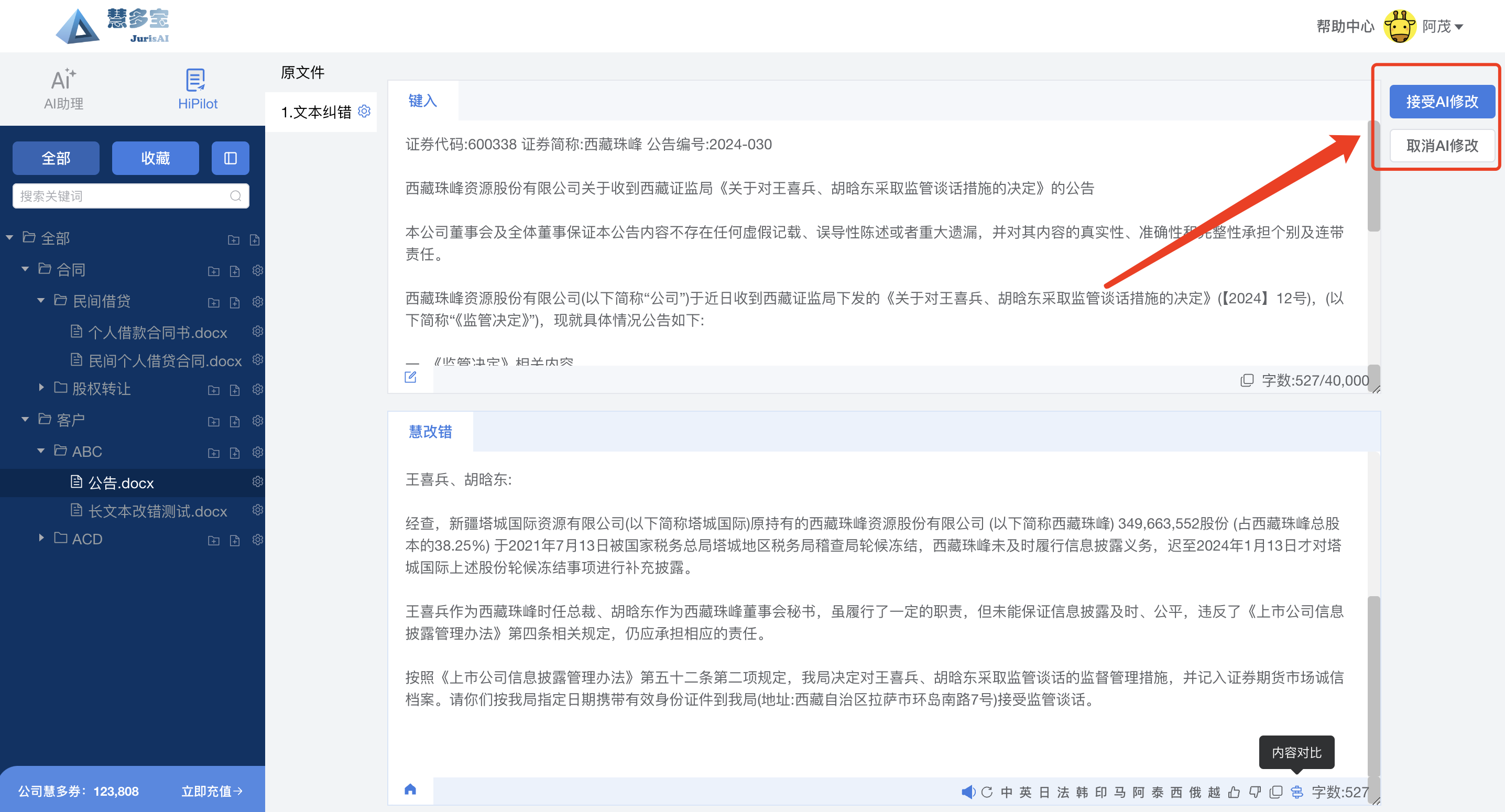Collapse the 全部 root folder

[9, 237]
